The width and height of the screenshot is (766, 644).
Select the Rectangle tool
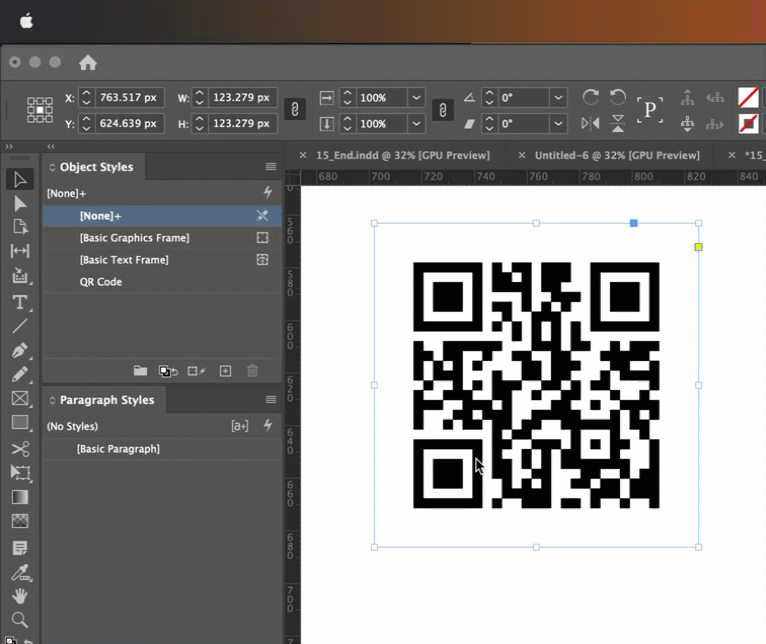pyautogui.click(x=20, y=422)
